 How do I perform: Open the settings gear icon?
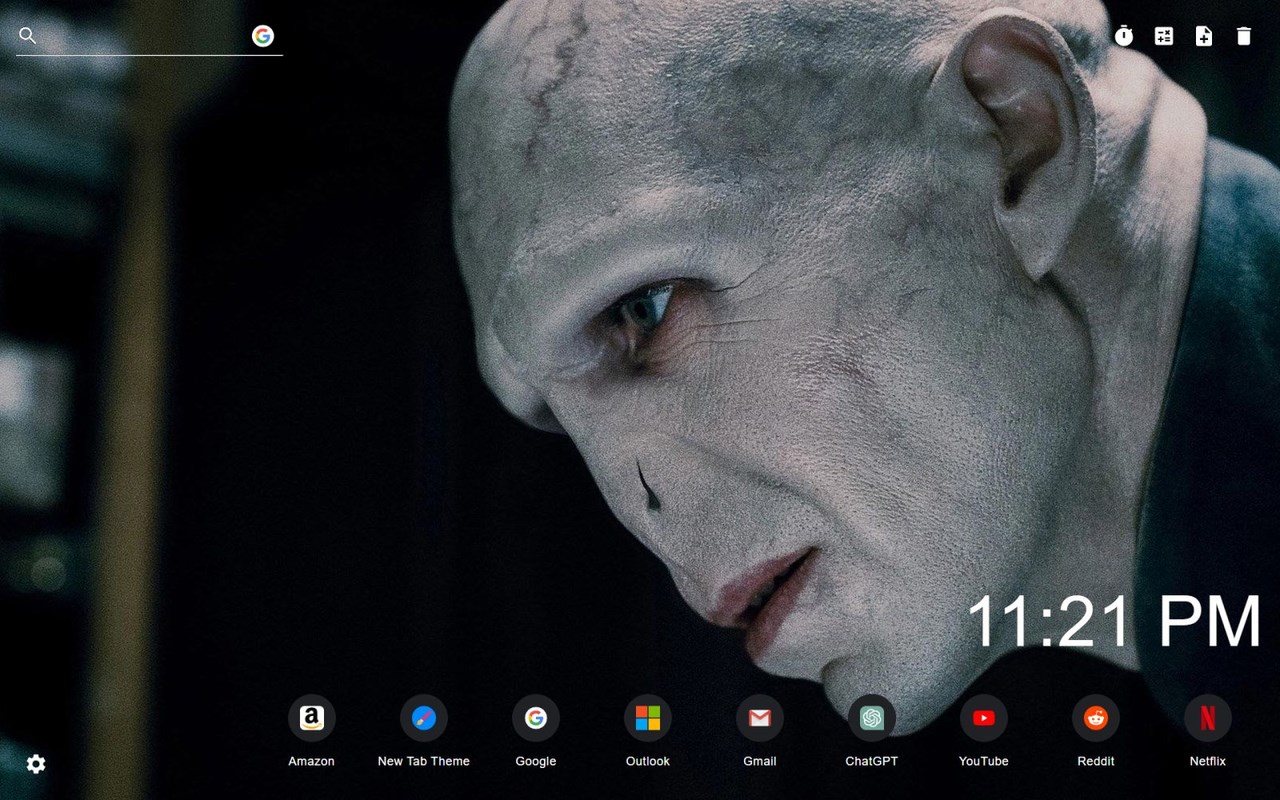[36, 764]
